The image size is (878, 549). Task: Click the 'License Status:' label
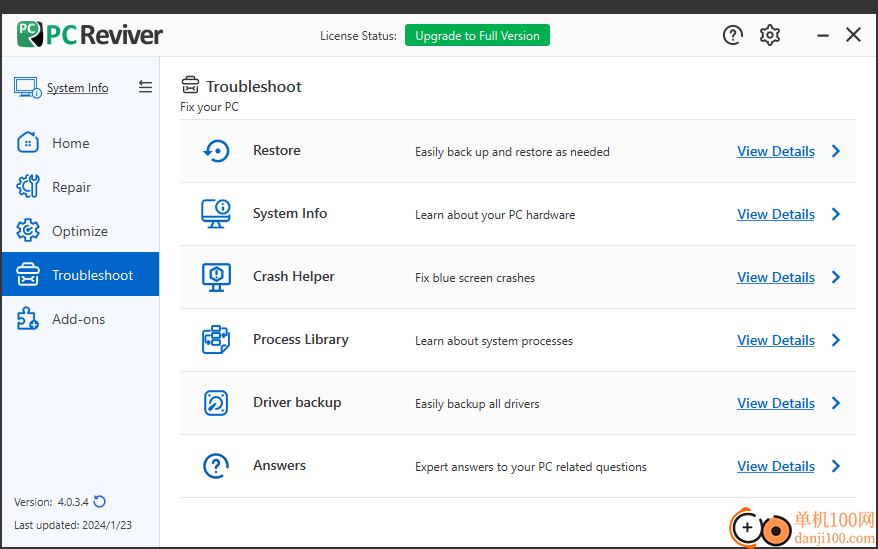coord(358,36)
